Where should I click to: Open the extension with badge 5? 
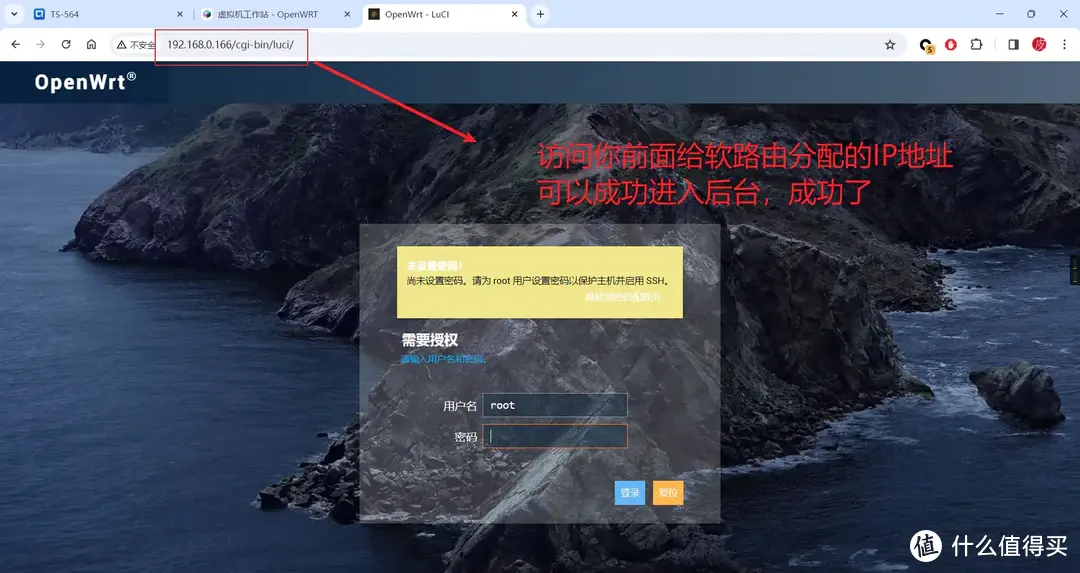coord(926,45)
